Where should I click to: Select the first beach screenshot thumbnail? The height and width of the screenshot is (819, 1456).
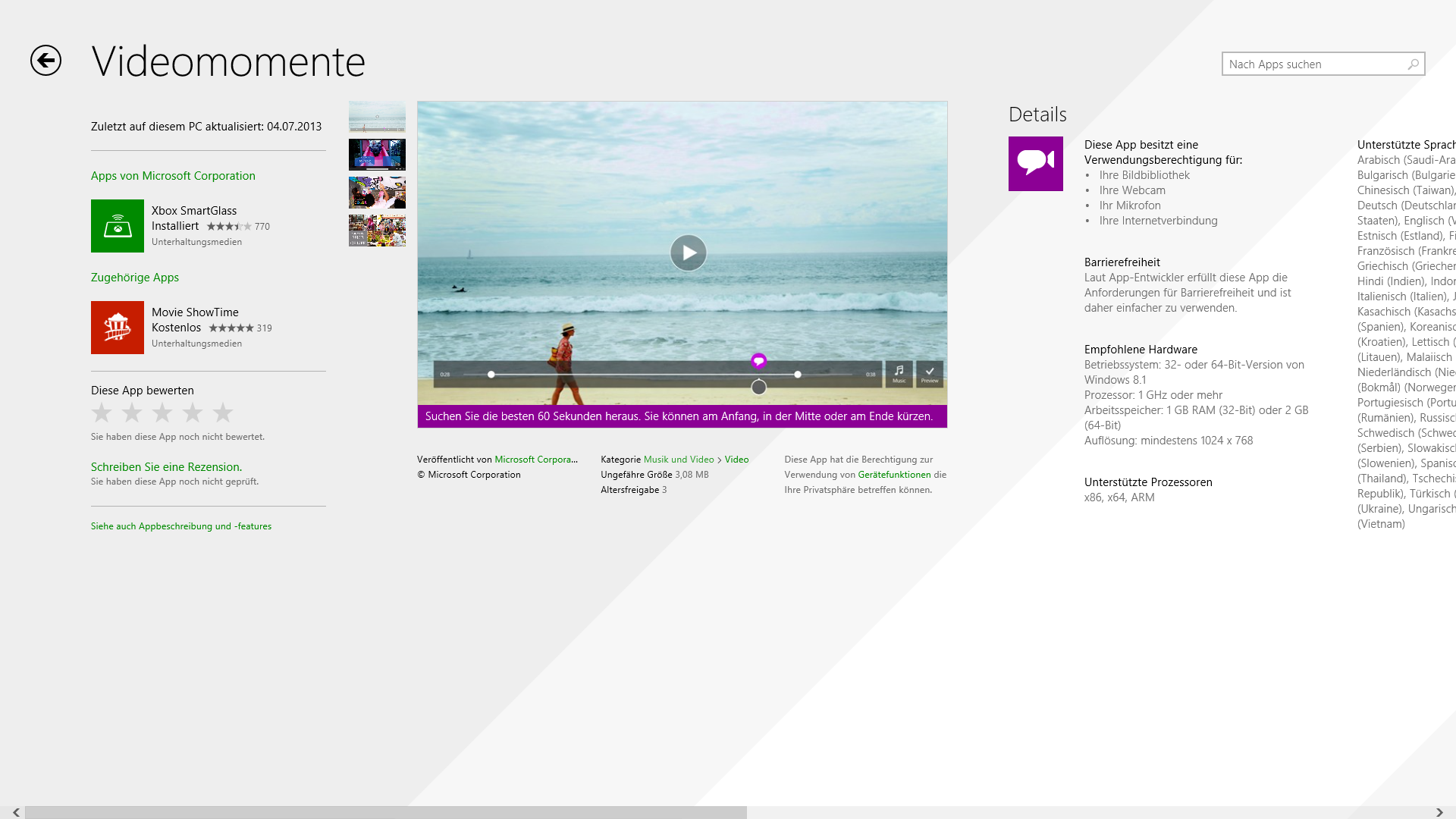tap(377, 117)
